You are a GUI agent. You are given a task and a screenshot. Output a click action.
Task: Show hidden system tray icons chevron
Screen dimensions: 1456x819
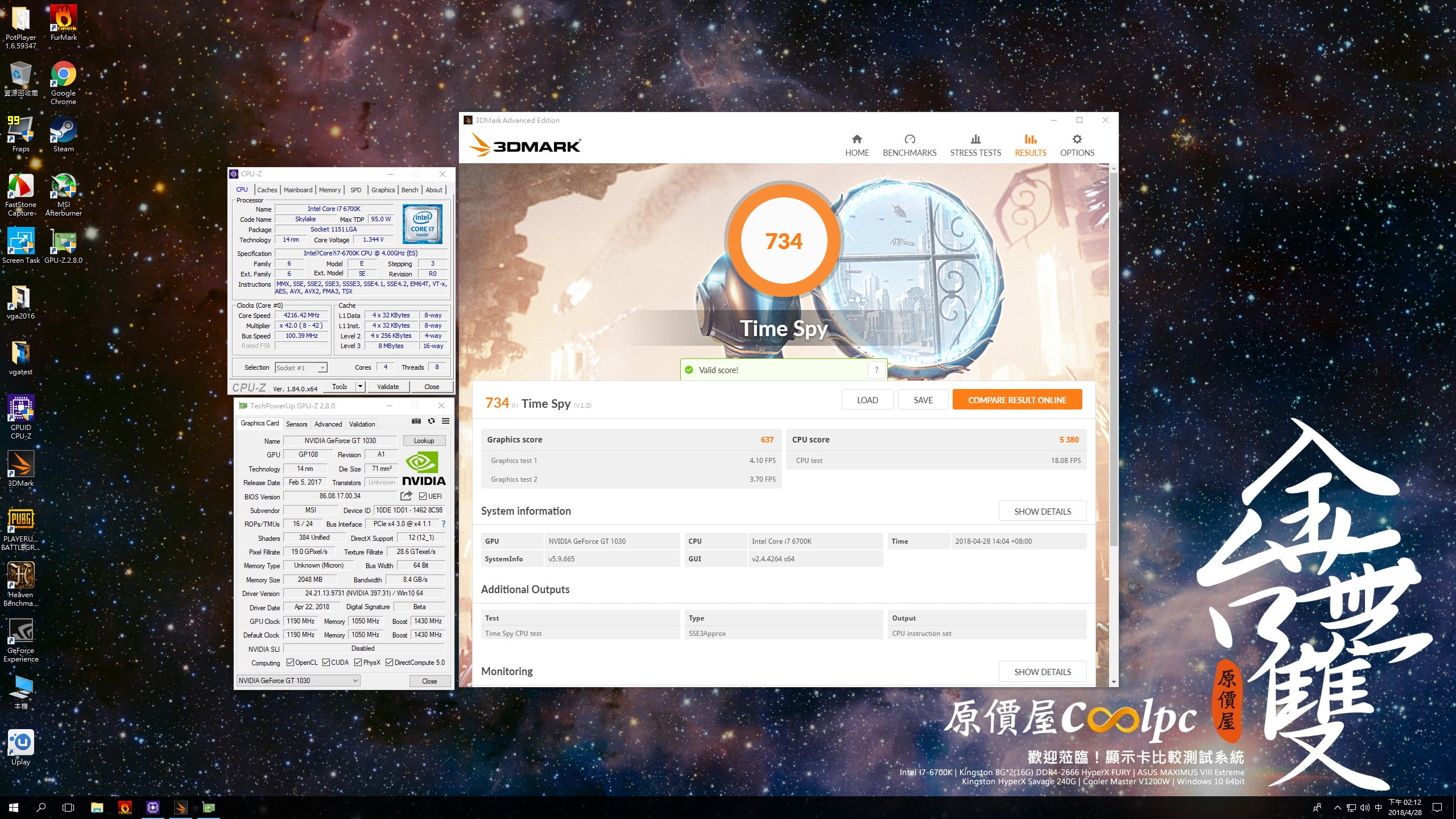(x=1338, y=808)
